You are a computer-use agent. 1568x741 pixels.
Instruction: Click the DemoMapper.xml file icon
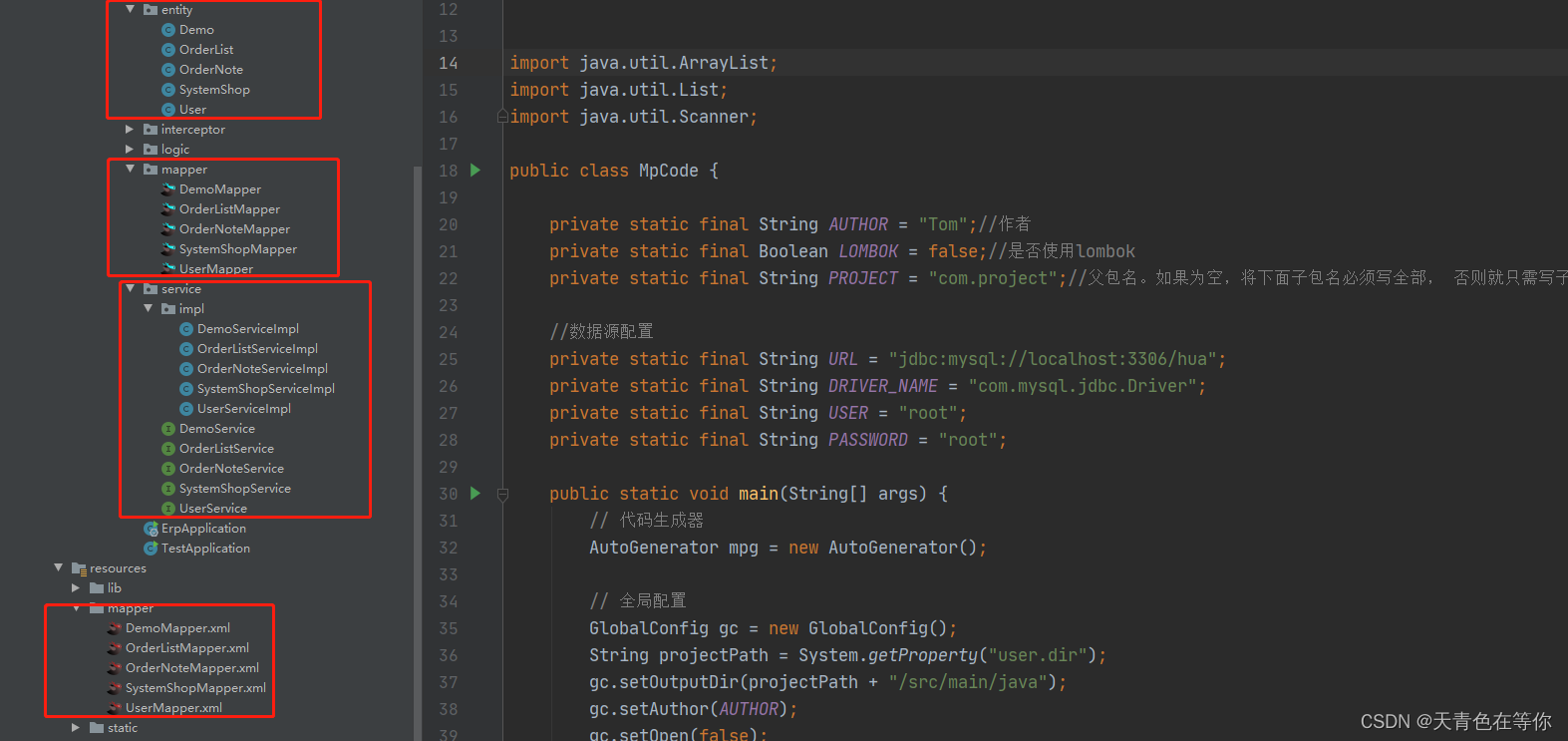pos(115,627)
